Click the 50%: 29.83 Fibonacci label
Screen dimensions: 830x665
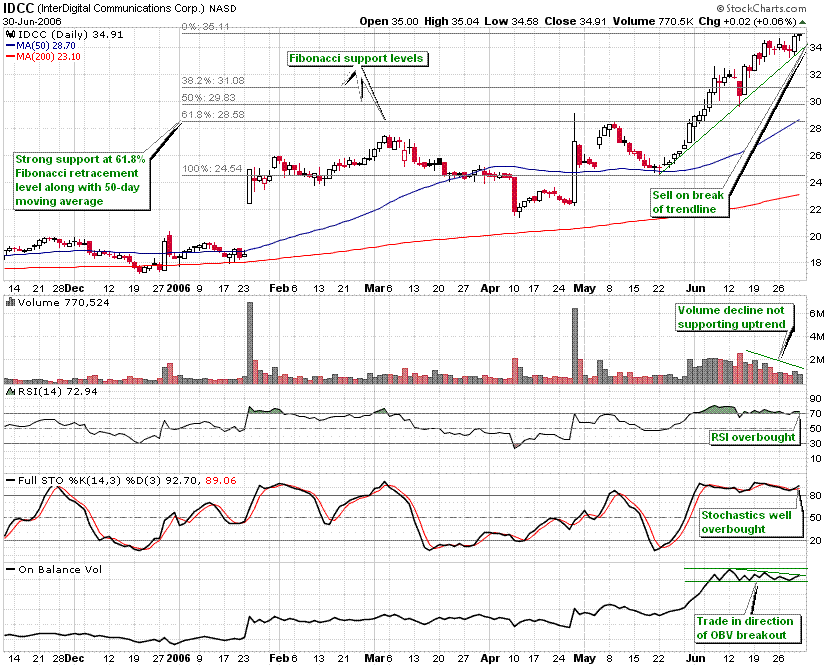(208, 97)
